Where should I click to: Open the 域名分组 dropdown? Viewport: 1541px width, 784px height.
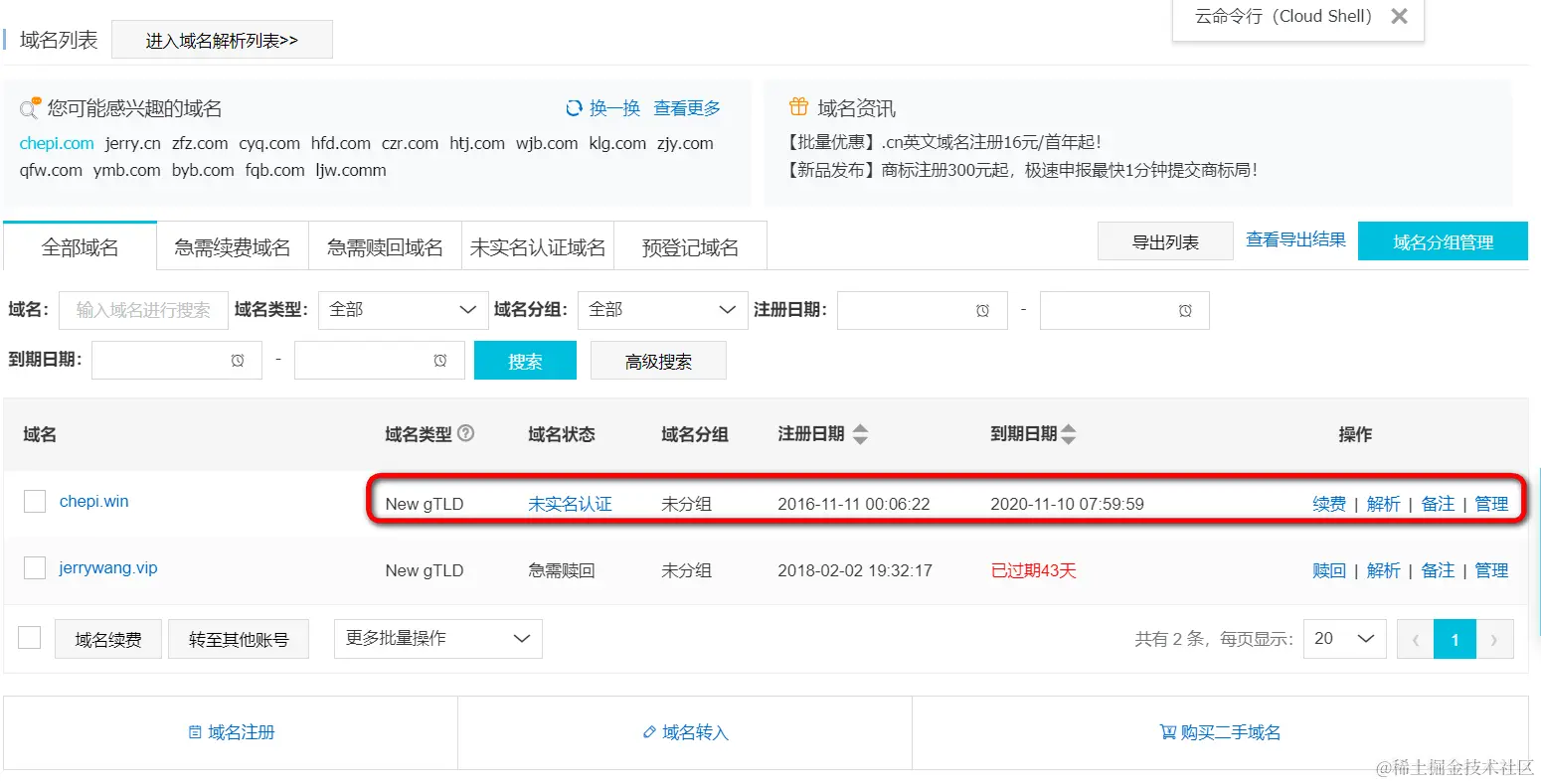(x=662, y=310)
